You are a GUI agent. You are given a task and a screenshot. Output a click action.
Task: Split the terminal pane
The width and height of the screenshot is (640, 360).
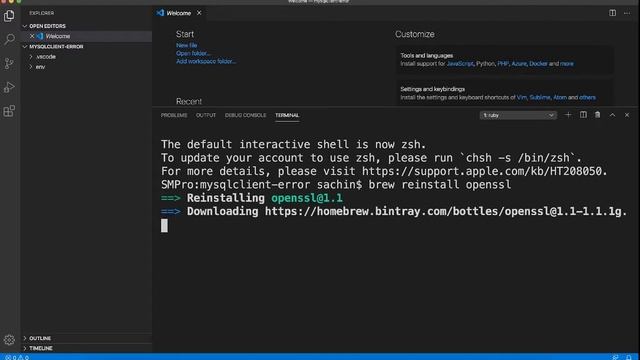click(x=583, y=115)
